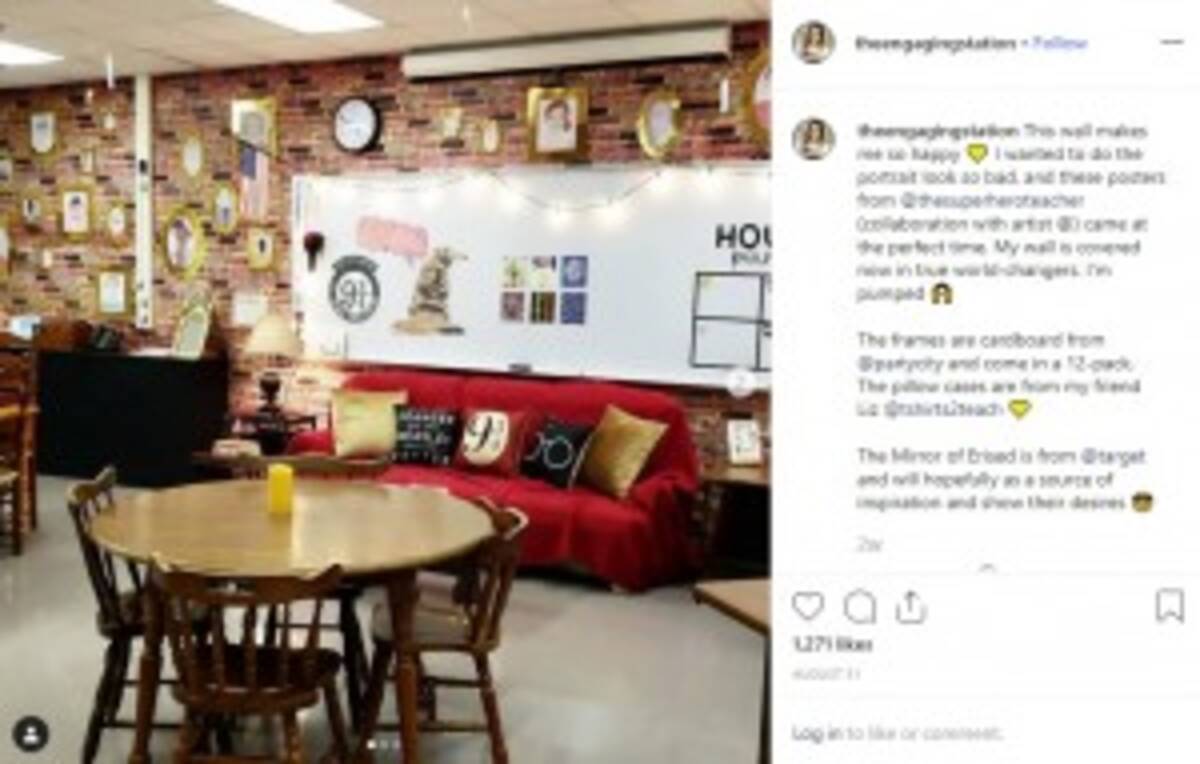Select the carousel page indicator dots
Image resolution: width=1200 pixels, height=764 pixels.
[x=385, y=744]
